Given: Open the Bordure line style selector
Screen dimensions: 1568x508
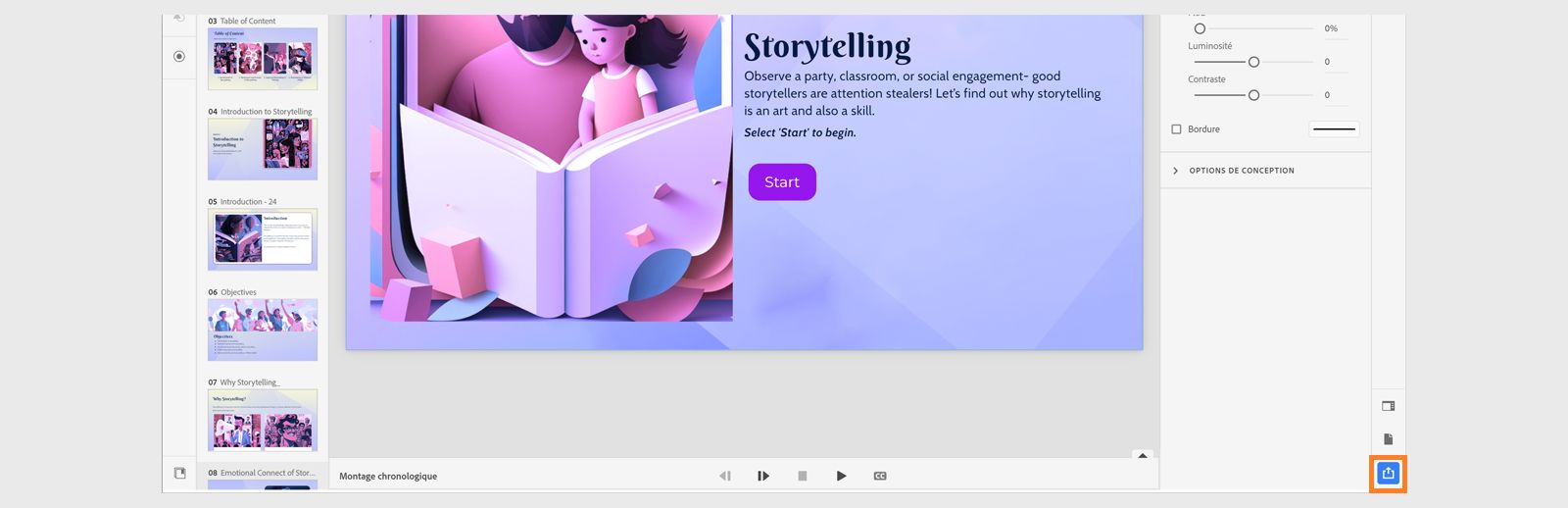Looking at the screenshot, I should [x=1334, y=129].
